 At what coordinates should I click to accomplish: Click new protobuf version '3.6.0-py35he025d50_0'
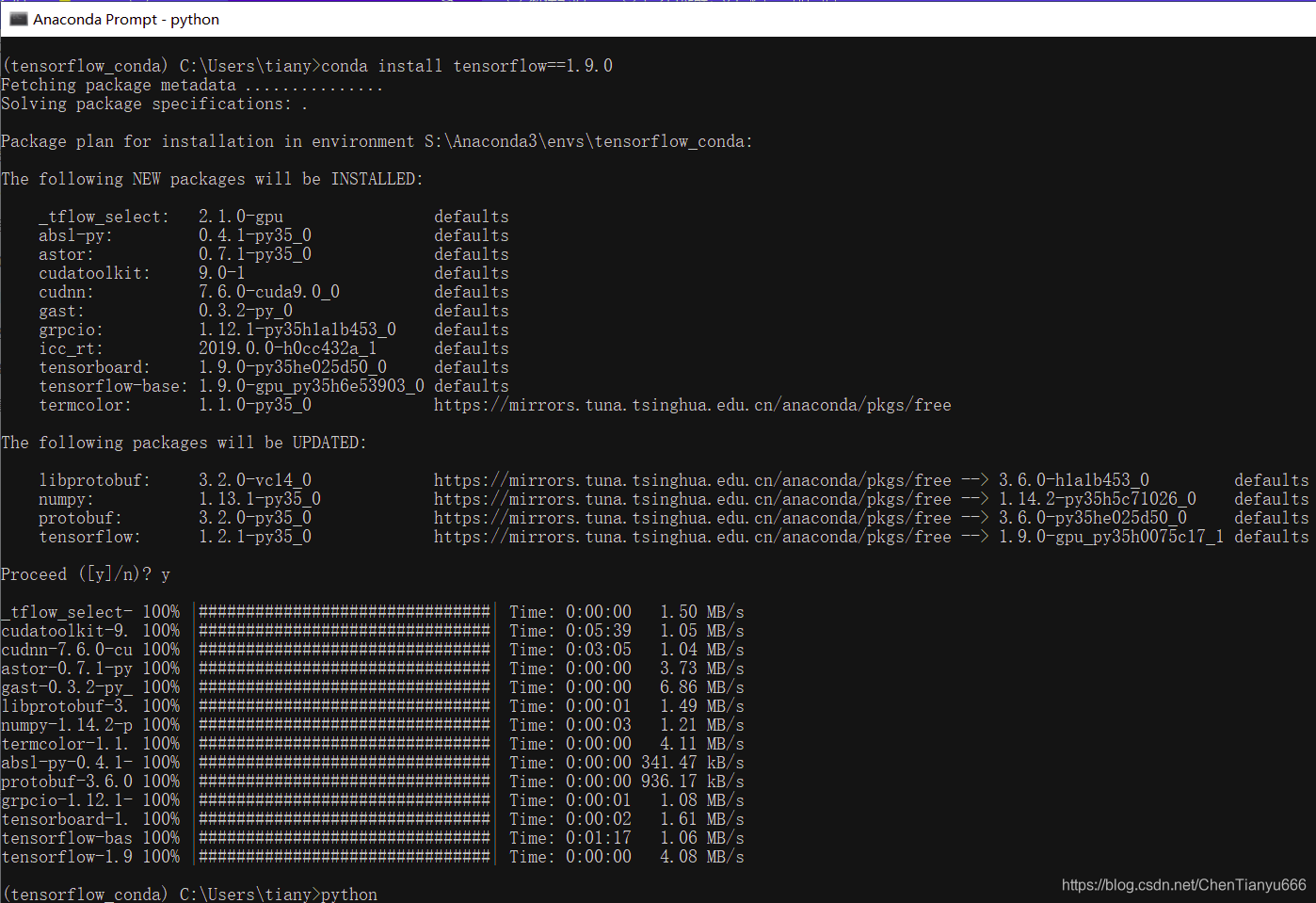coord(1093,518)
